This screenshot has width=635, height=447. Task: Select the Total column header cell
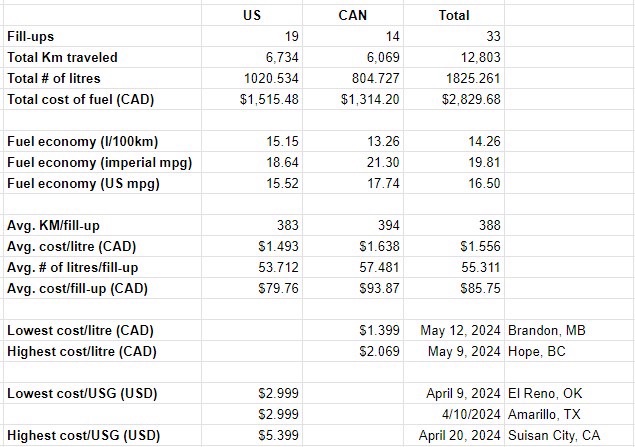[454, 15]
